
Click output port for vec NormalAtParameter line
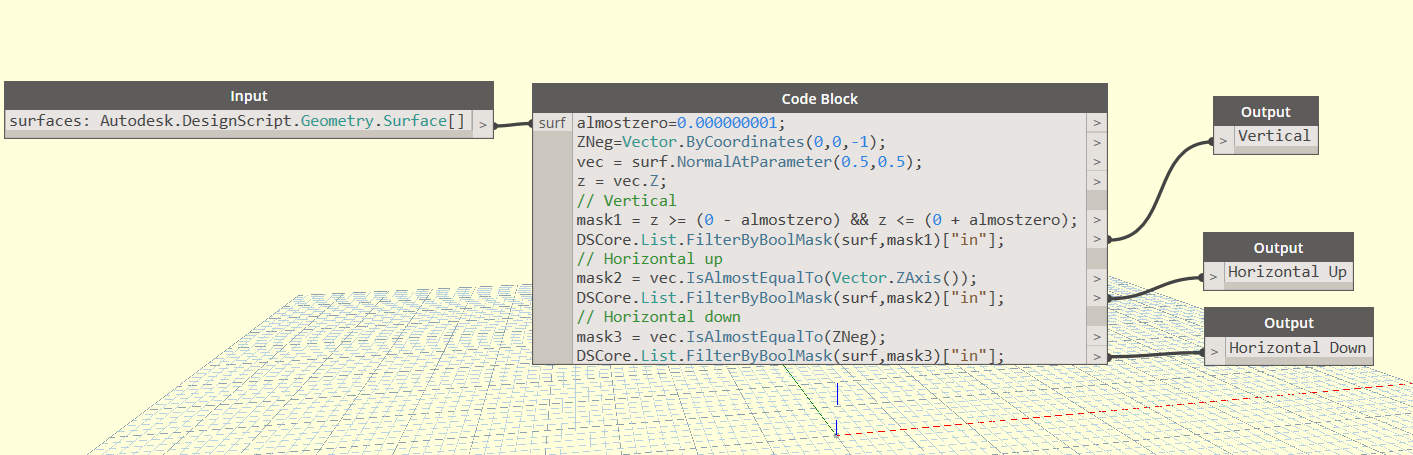coord(1097,162)
